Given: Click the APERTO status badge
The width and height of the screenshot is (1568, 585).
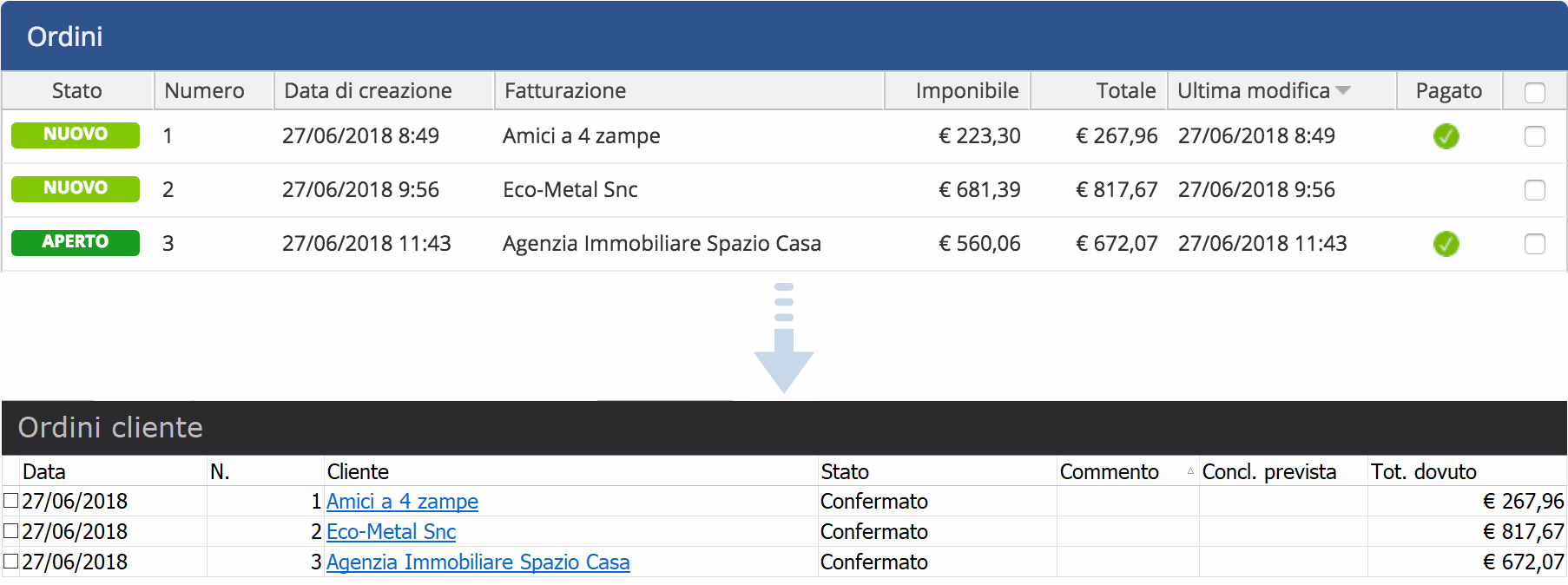Looking at the screenshot, I should 76,242.
